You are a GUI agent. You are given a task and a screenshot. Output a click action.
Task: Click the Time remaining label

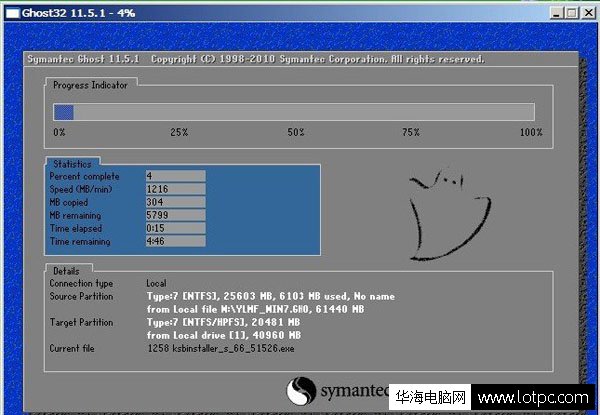pos(80,241)
